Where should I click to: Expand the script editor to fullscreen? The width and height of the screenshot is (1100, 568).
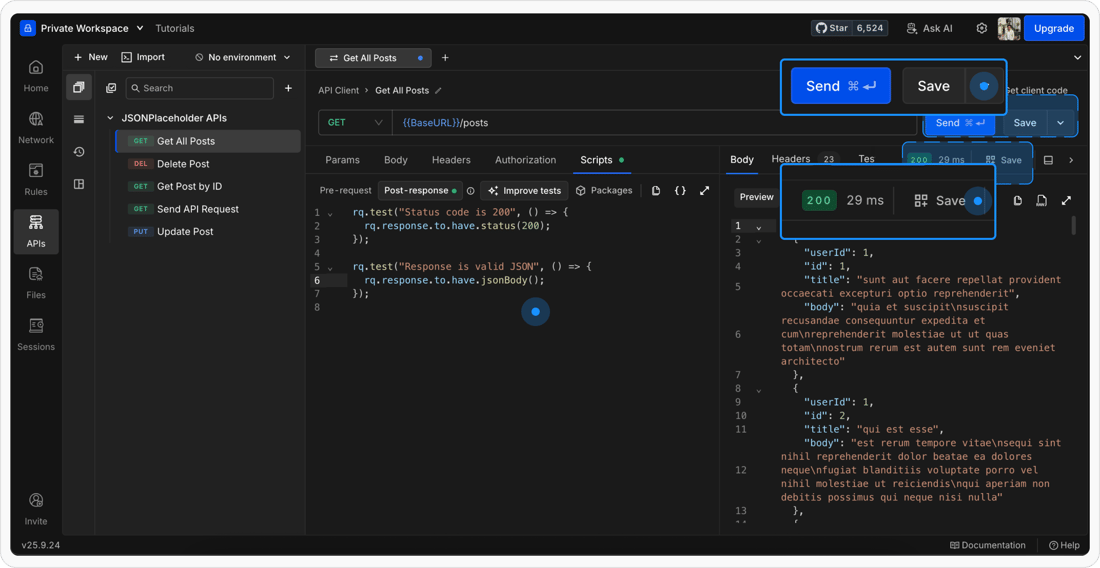(704, 191)
